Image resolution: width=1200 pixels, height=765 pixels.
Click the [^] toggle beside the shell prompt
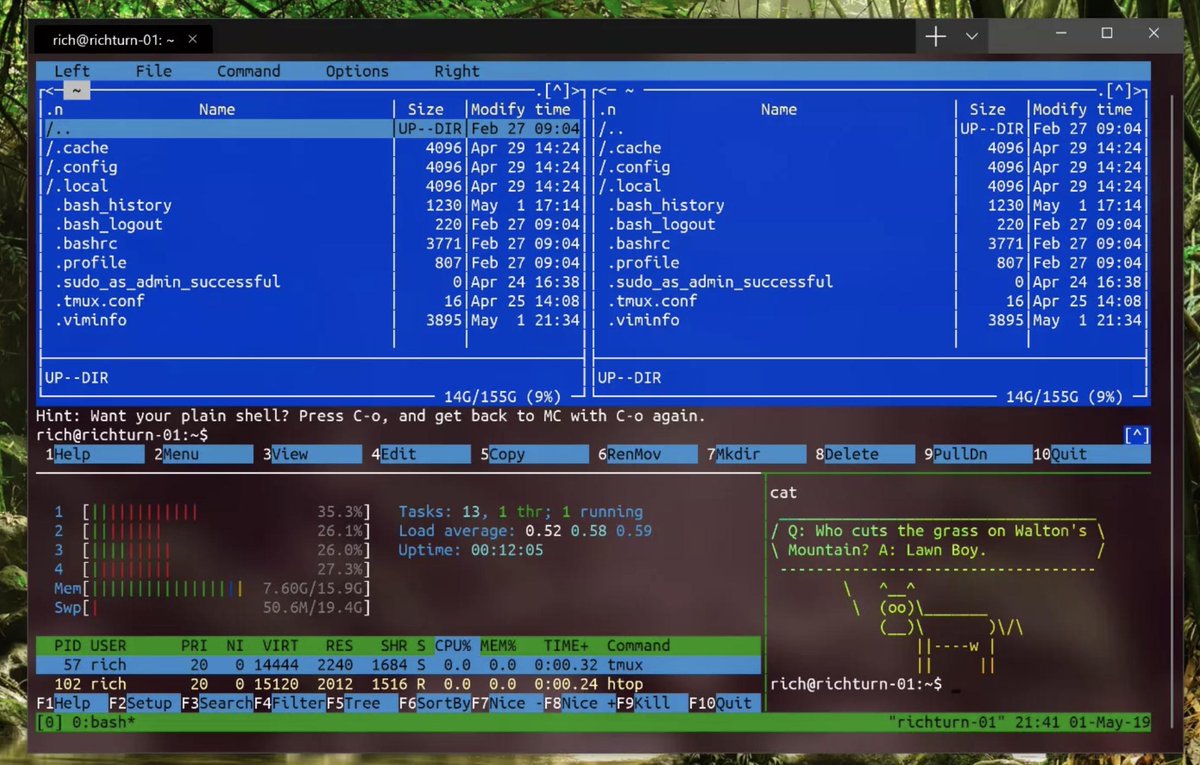click(x=1137, y=435)
